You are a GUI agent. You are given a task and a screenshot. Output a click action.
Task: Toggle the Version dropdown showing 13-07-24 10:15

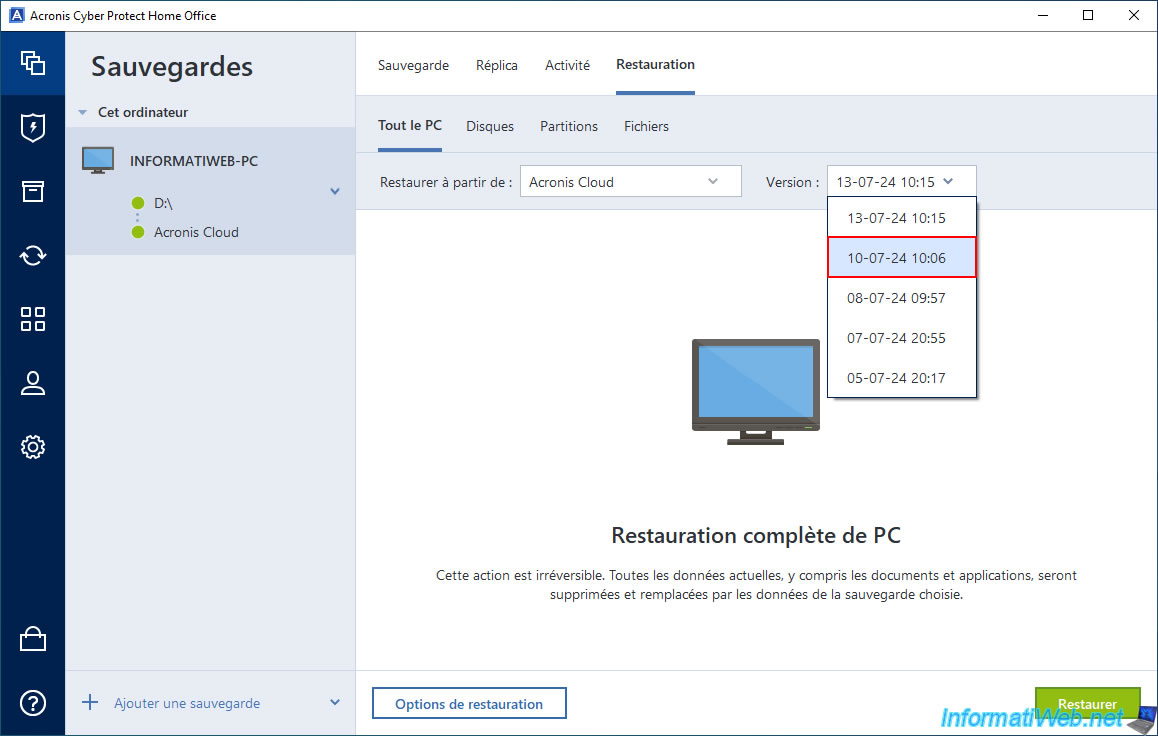click(902, 182)
